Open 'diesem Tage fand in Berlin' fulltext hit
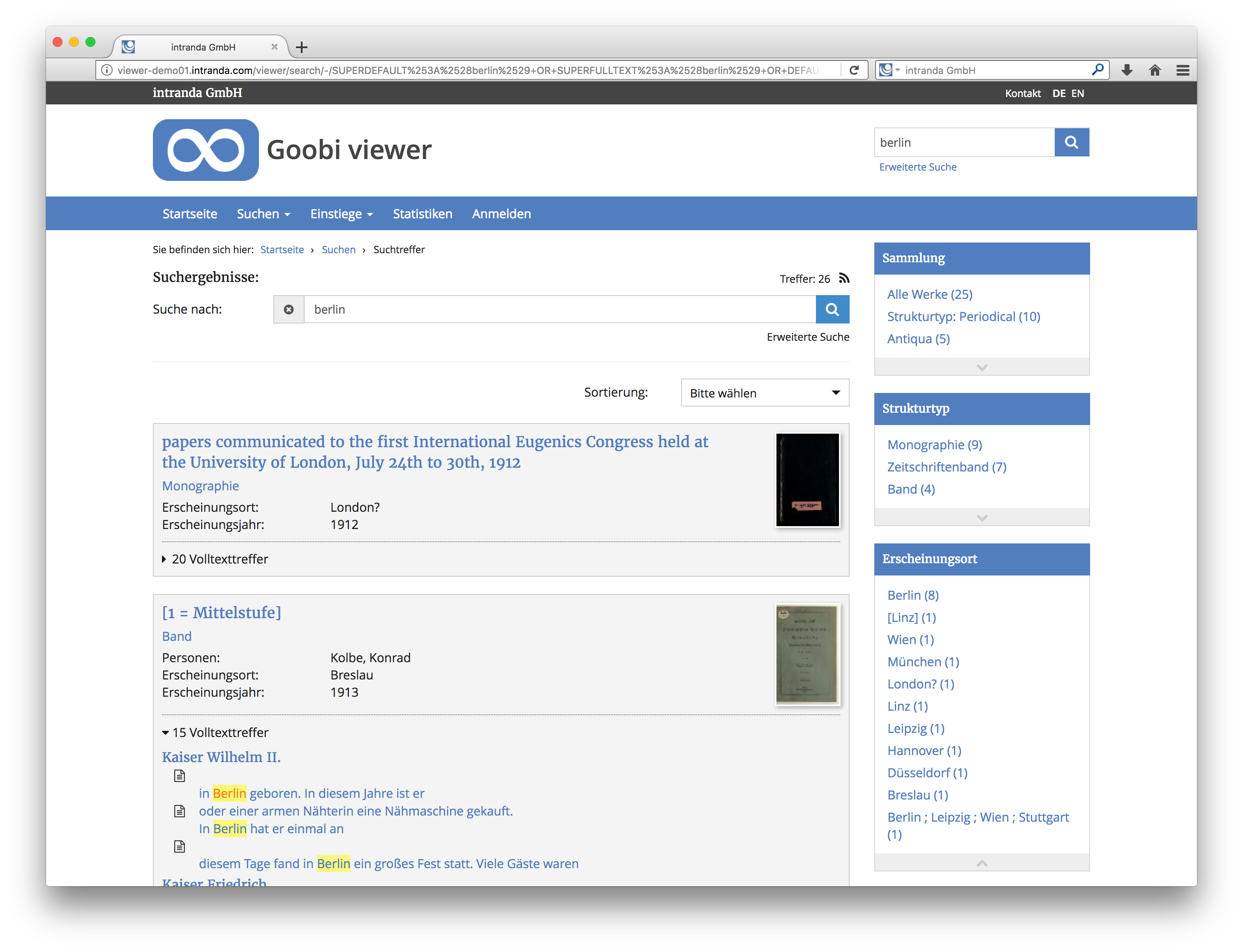Viewport: 1243px width, 952px height. [x=388, y=864]
